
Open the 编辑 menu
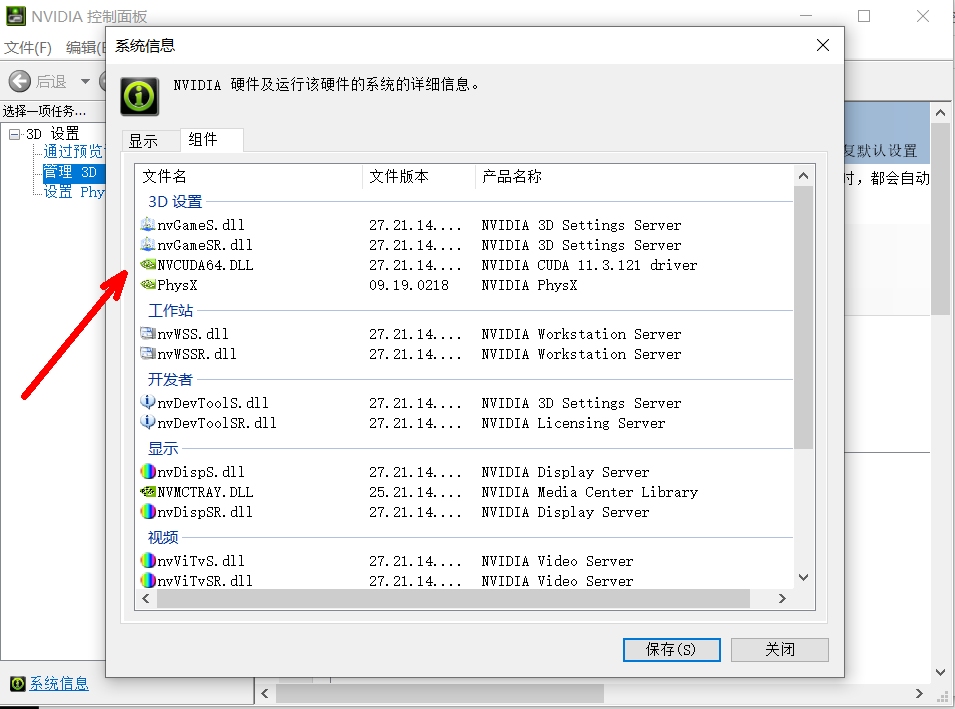(84, 47)
